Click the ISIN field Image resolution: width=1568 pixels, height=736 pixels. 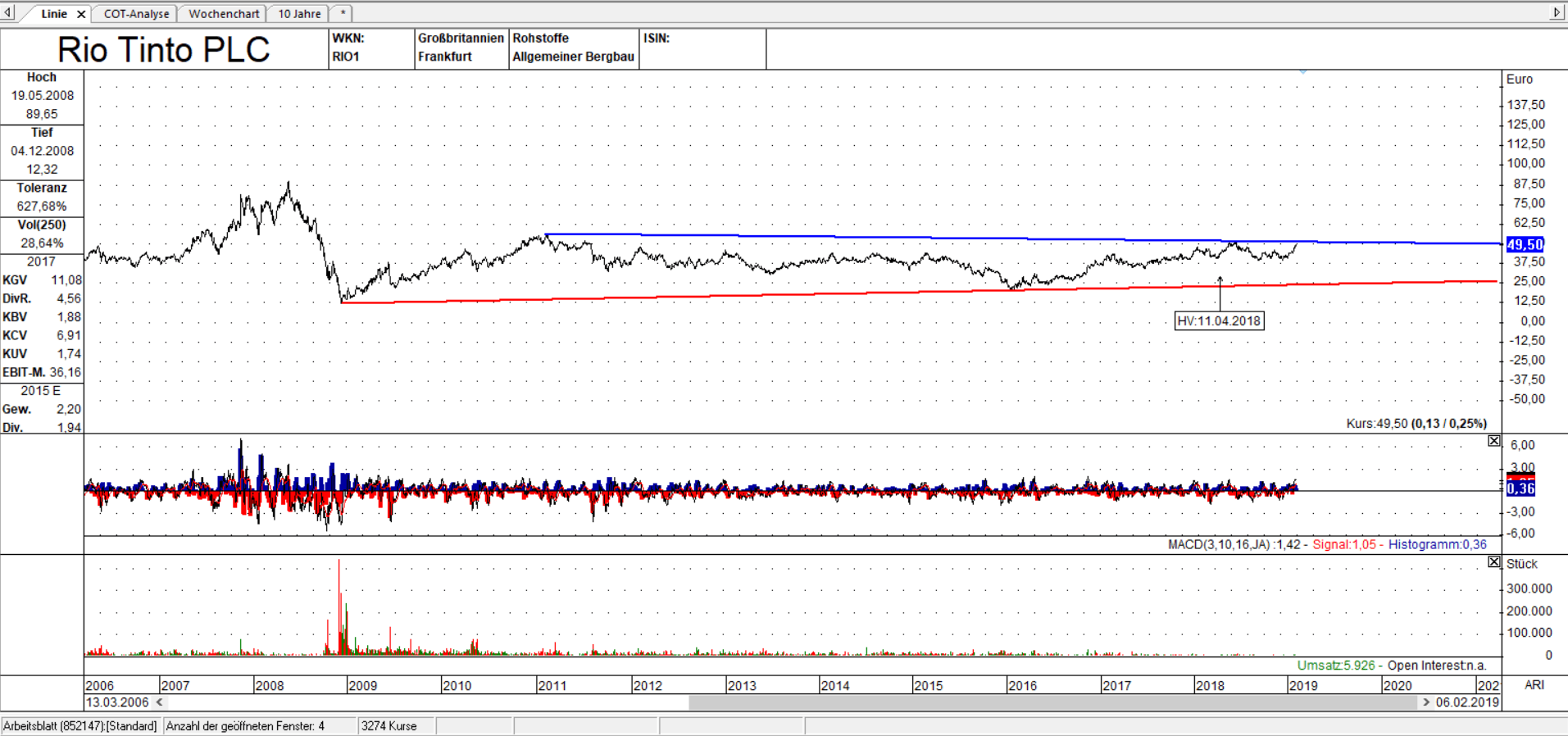point(703,48)
